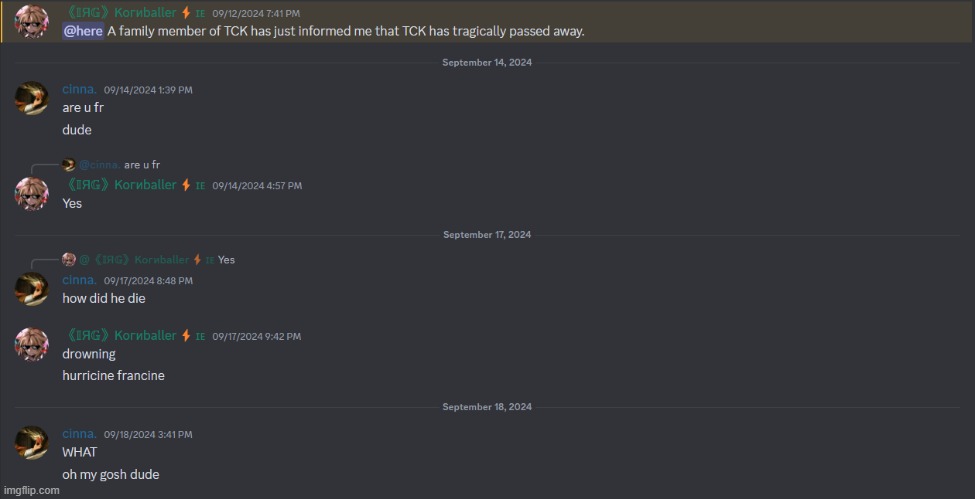Open cinna.'s avatar next to 'WHAT' message
This screenshot has height=499, width=975.
coord(31,442)
